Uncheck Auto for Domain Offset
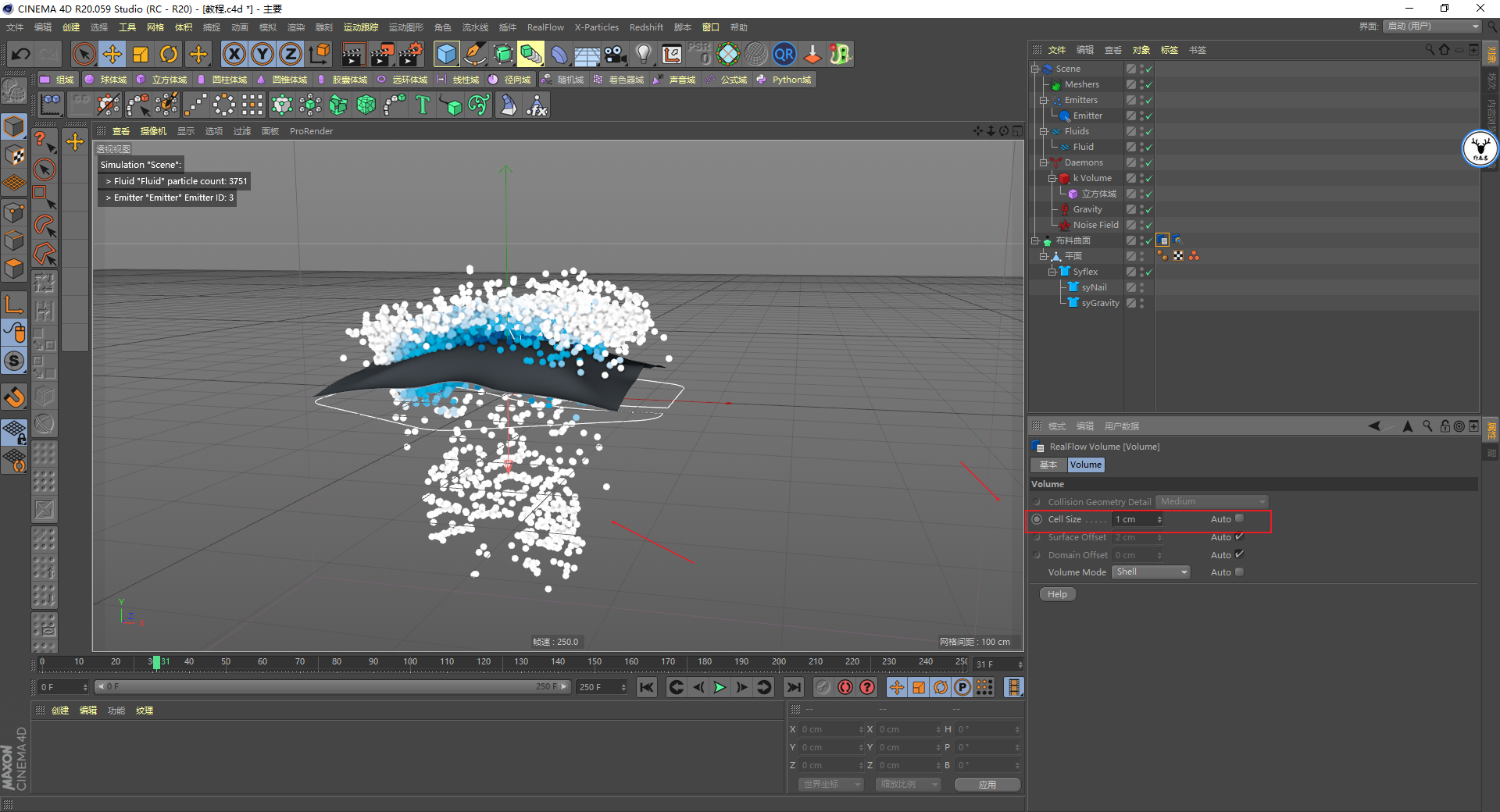Screen dimensions: 1500x812 tap(1239, 554)
